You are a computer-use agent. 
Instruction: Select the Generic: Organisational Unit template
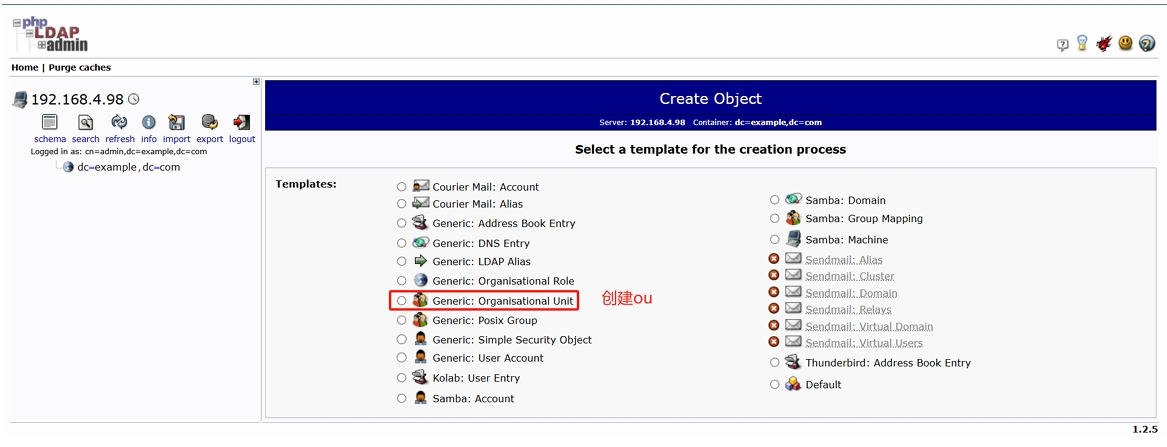coord(402,301)
